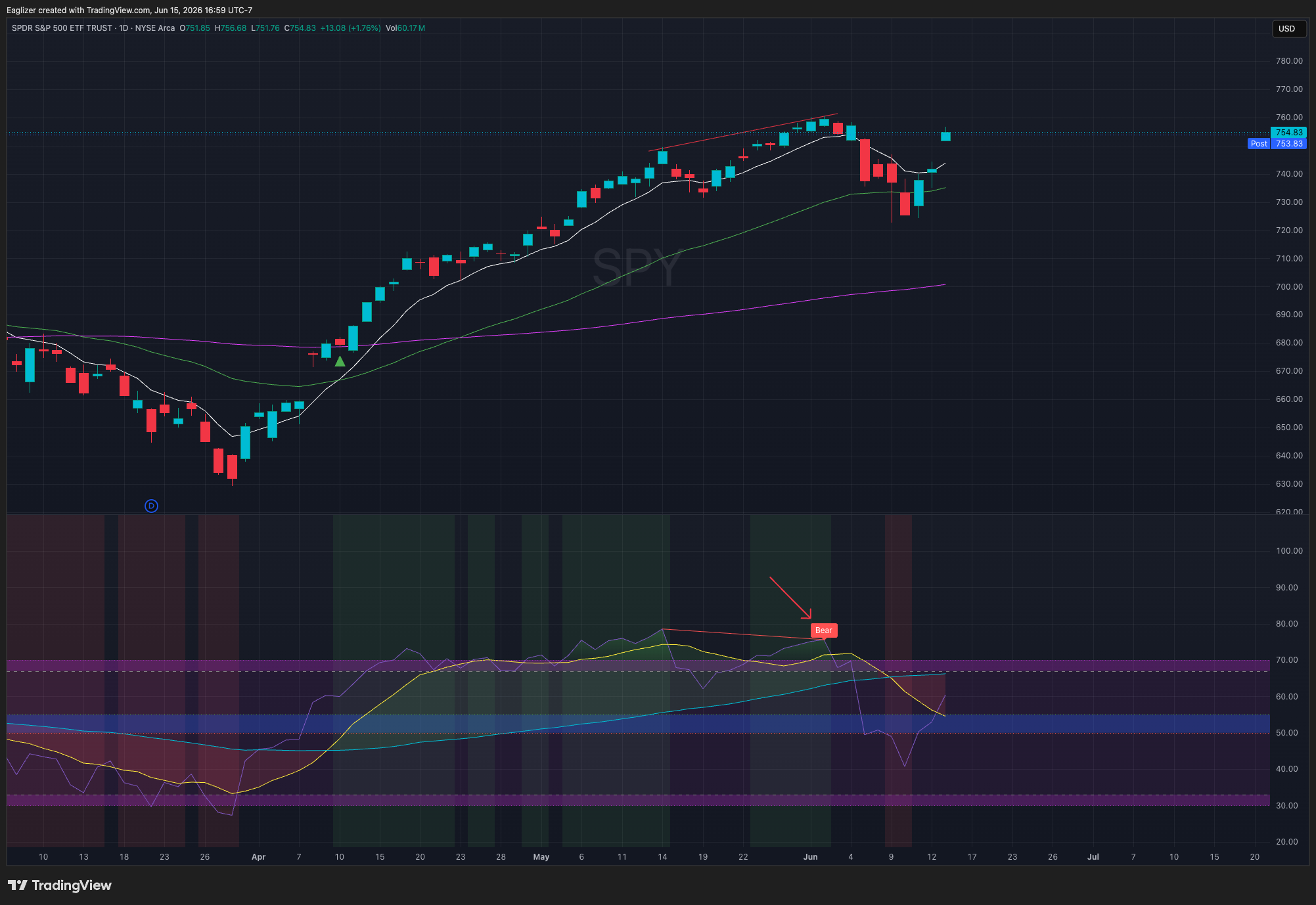Click the 20.00 indicator axis label
The width and height of the screenshot is (1316, 905).
point(1287,842)
